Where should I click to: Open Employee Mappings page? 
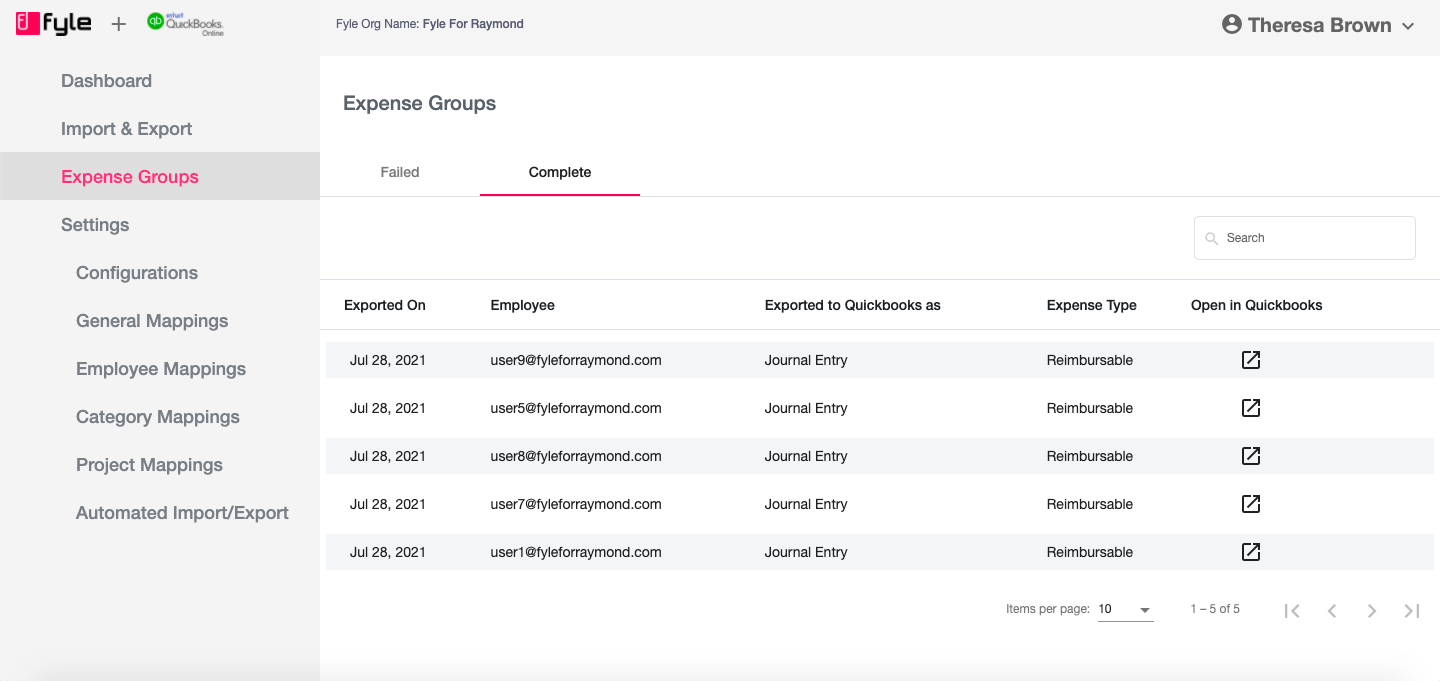[x=161, y=369]
